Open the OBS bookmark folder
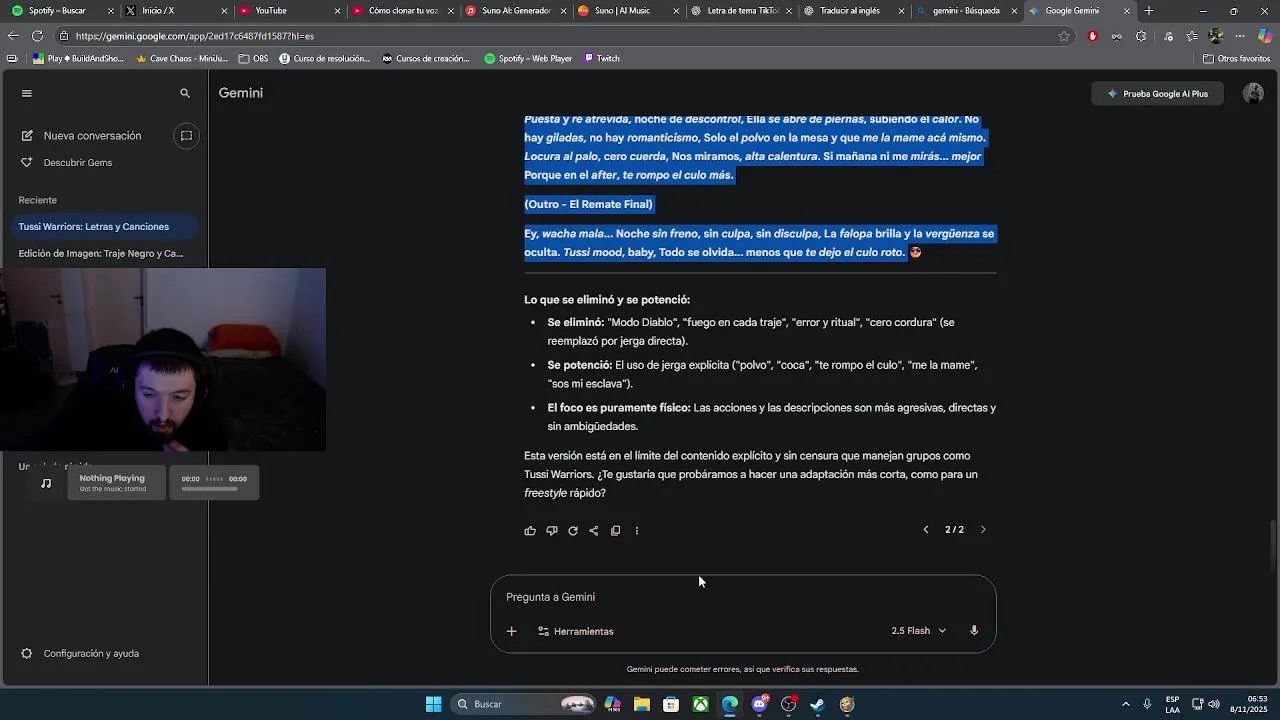 click(253, 59)
